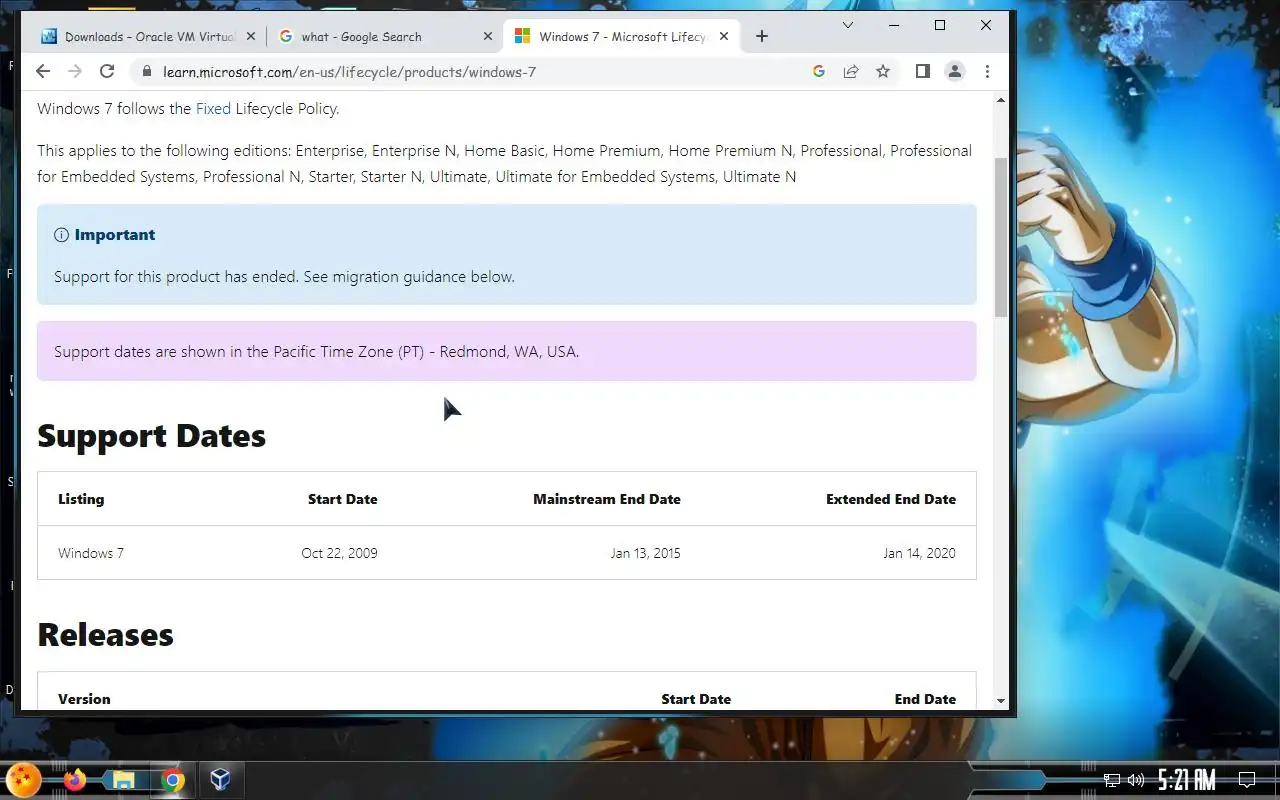Open VirtualBox from the taskbar
This screenshot has height=800, width=1280.
coord(220,780)
